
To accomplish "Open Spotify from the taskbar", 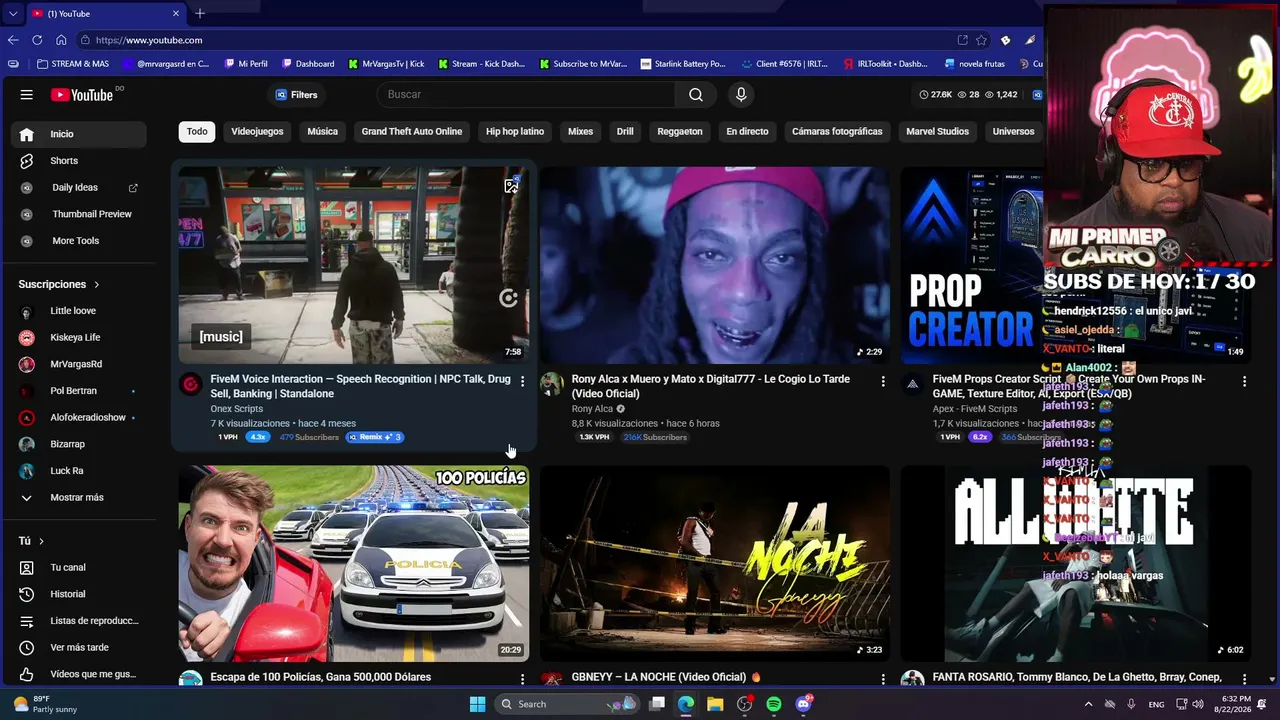I will (x=774, y=704).
